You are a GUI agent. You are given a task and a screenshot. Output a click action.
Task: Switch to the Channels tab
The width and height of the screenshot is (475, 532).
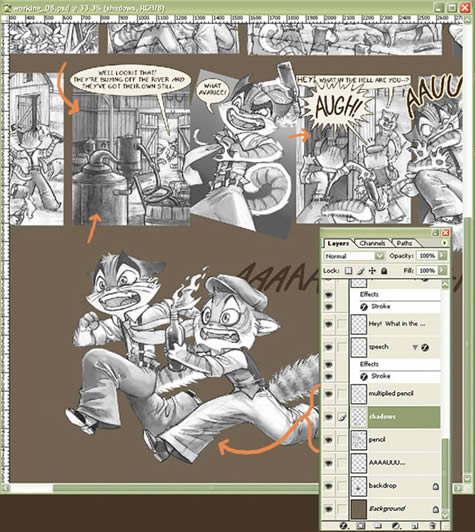tap(372, 243)
